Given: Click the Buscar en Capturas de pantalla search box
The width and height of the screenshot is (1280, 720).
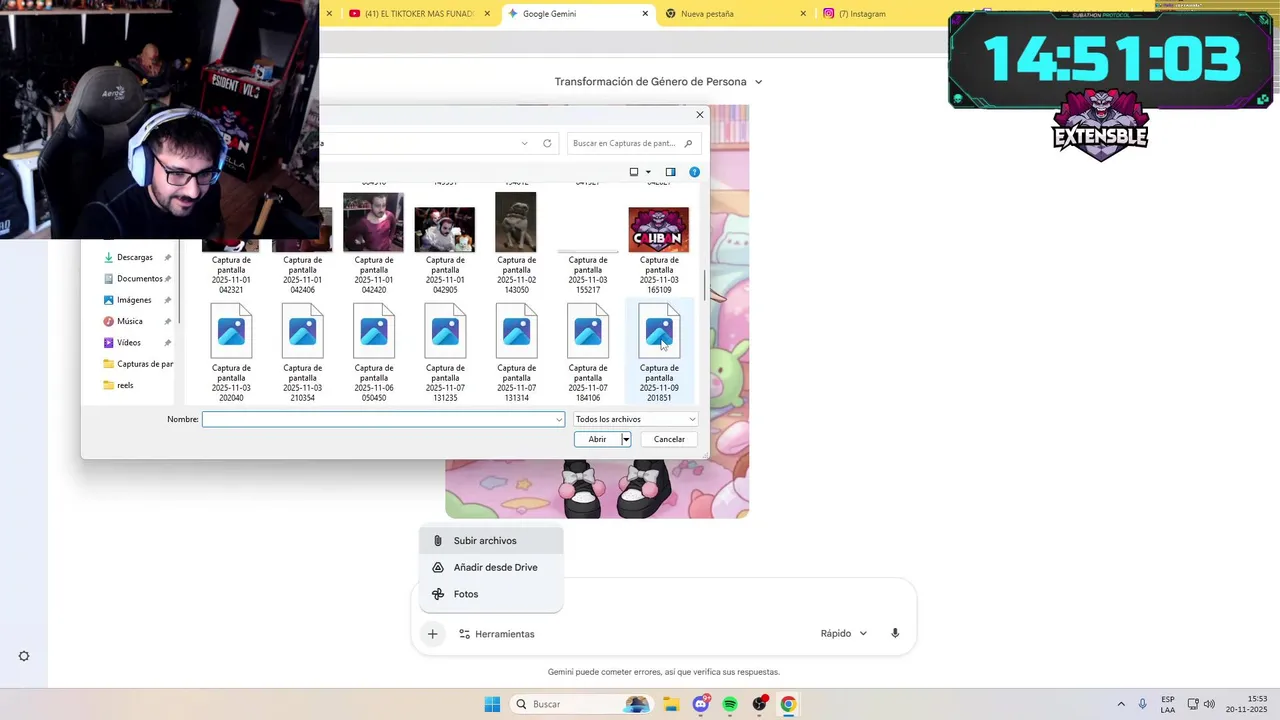Looking at the screenshot, I should (x=633, y=143).
